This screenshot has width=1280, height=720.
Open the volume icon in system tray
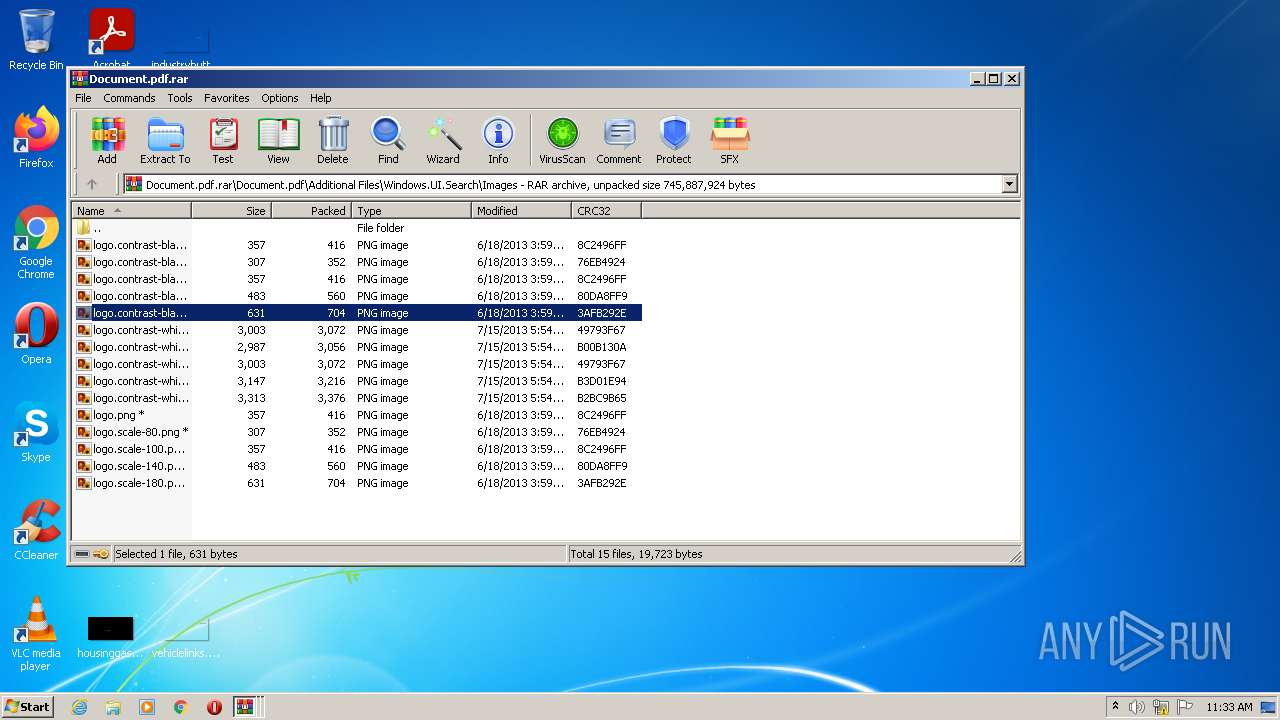pyautogui.click(x=1137, y=707)
